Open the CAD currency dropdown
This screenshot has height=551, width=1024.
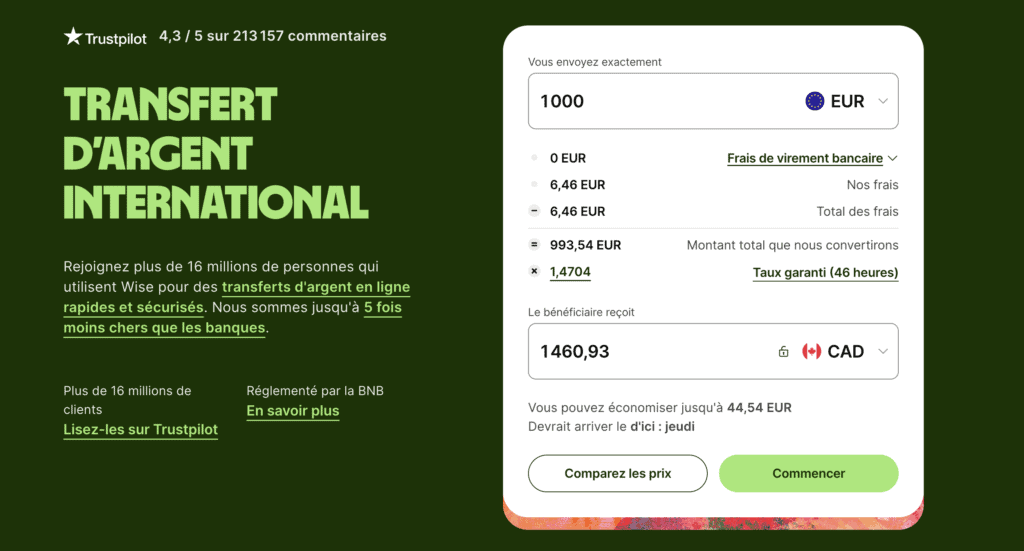(x=882, y=351)
